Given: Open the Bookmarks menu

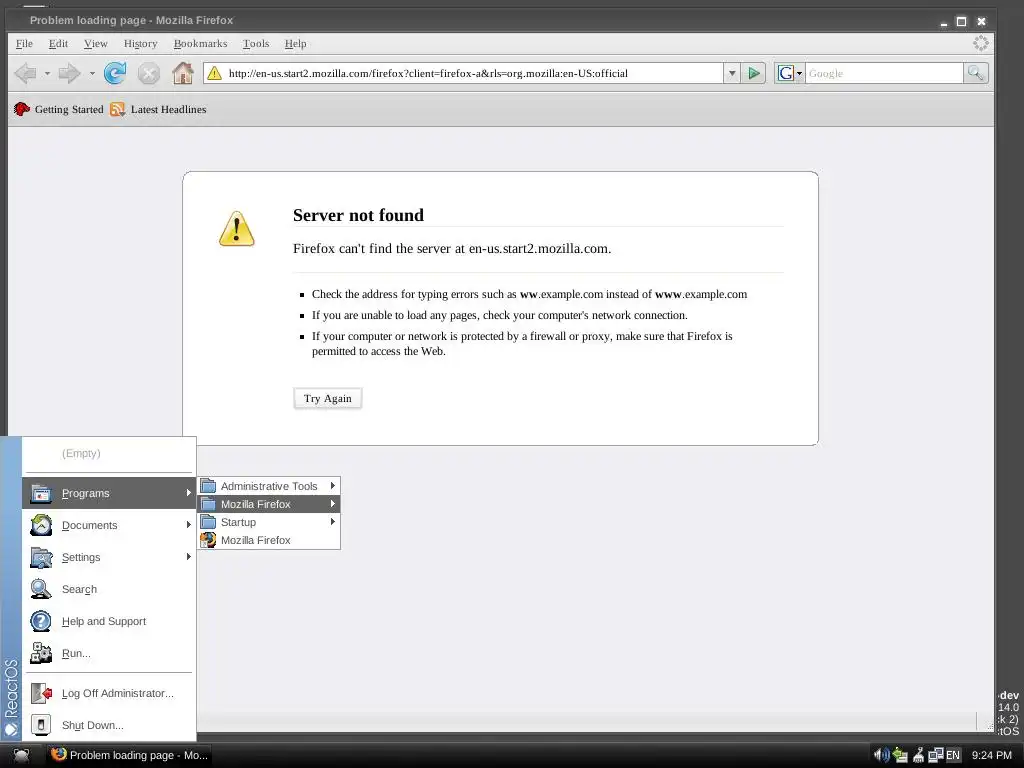Looking at the screenshot, I should click(x=200, y=43).
